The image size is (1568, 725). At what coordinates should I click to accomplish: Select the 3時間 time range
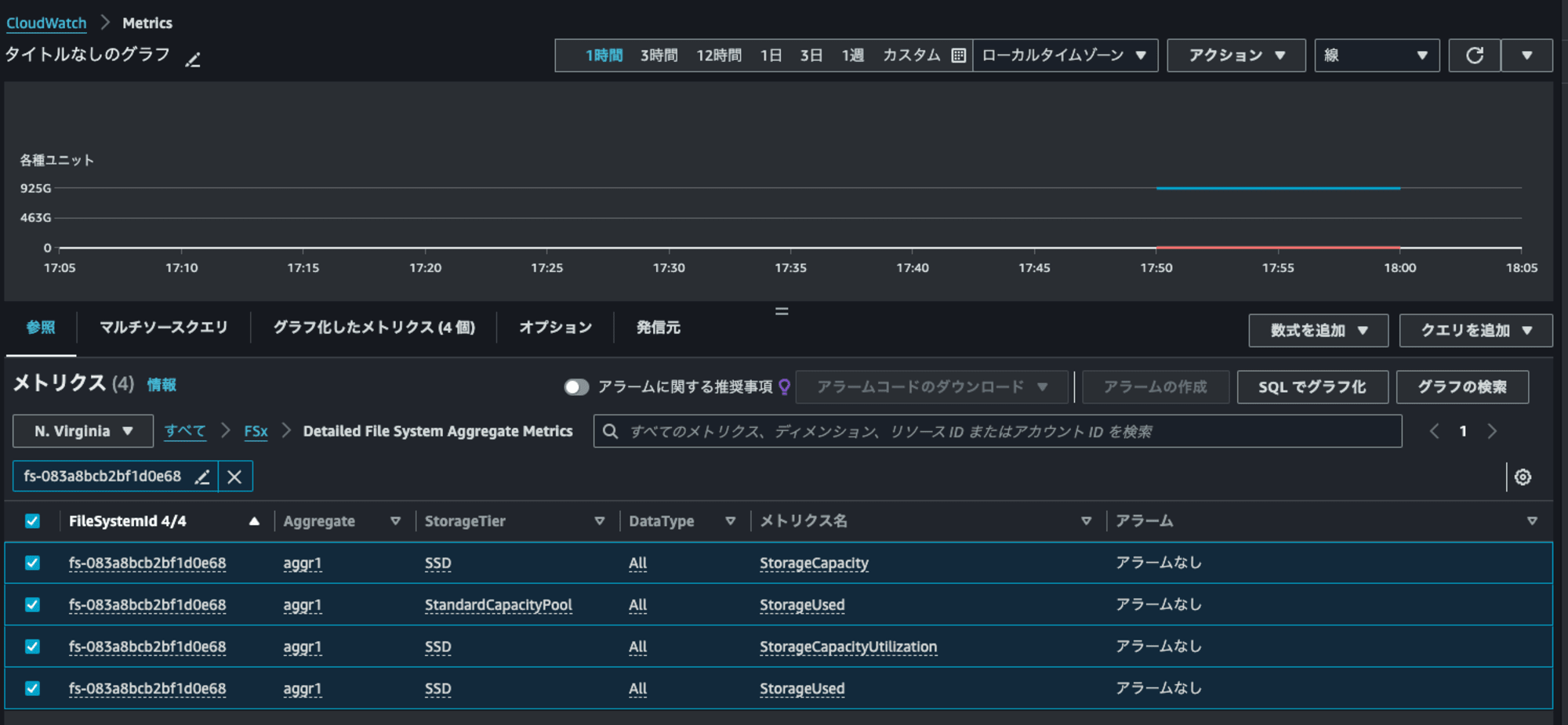click(x=659, y=56)
